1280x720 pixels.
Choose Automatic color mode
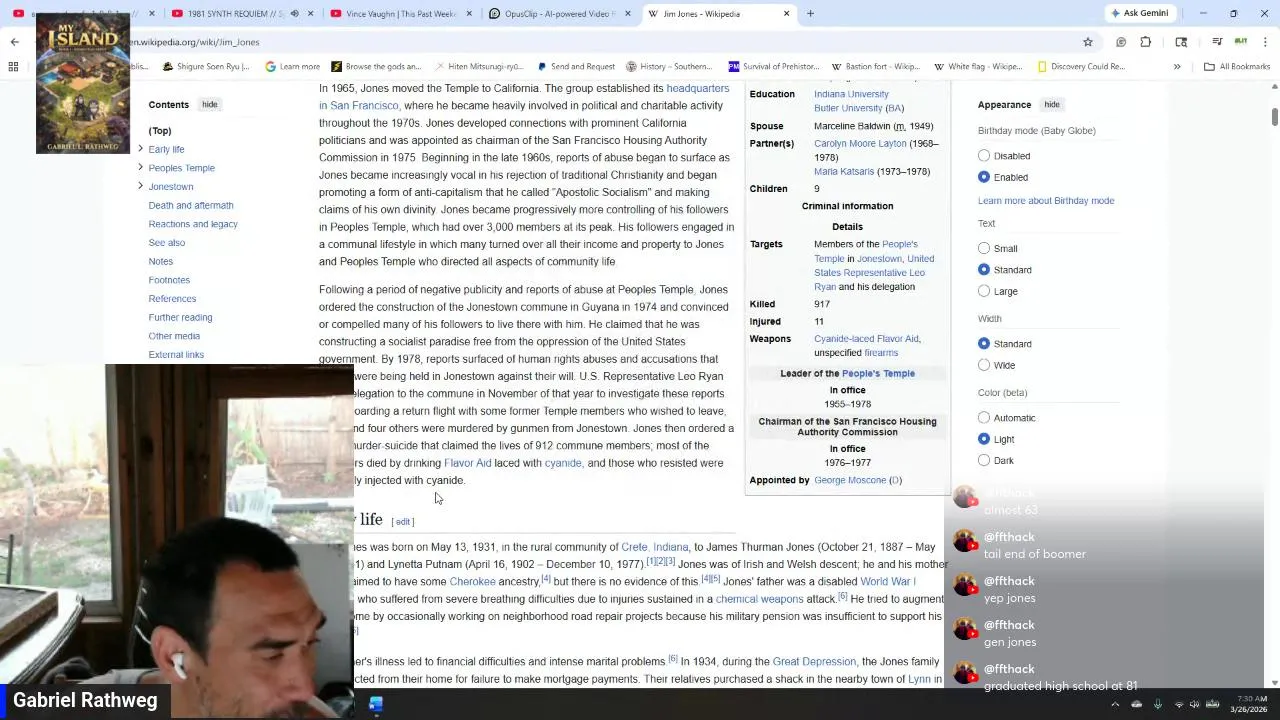(x=984, y=418)
